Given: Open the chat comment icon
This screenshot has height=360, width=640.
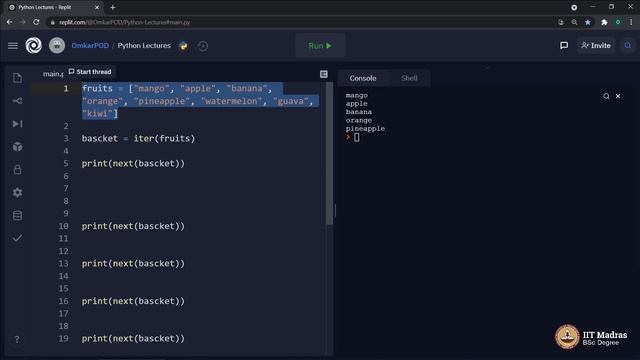Looking at the screenshot, I should [564, 45].
